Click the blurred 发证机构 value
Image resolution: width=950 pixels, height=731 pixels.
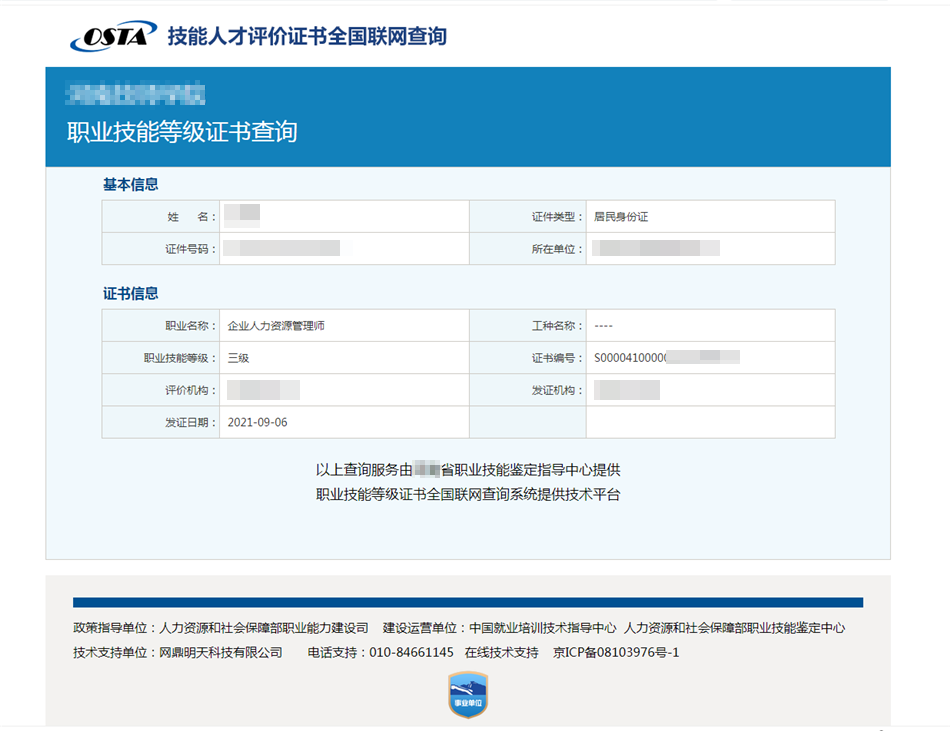[x=627, y=390]
